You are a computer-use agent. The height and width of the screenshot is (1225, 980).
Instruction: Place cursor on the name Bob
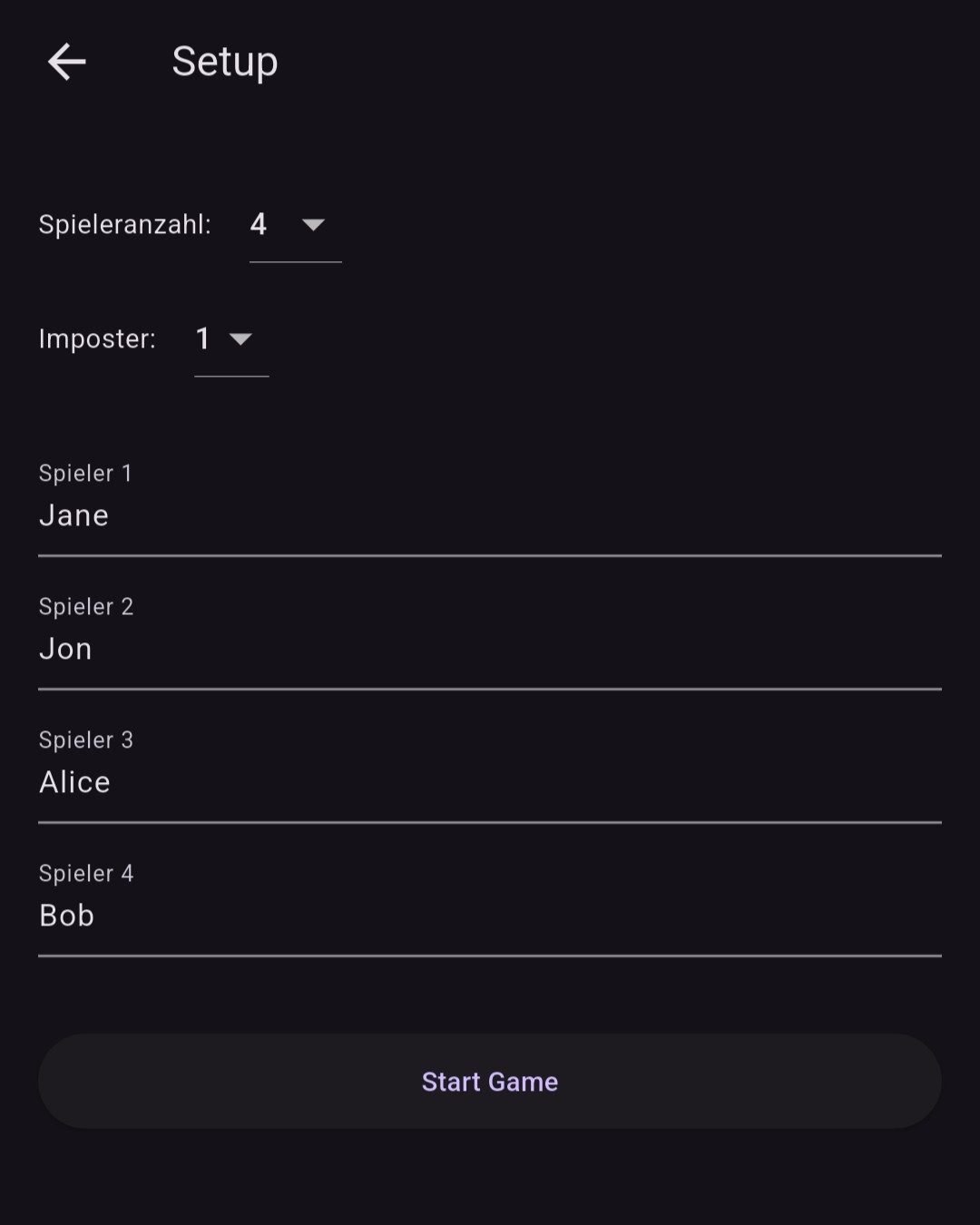pyautogui.click(x=67, y=916)
